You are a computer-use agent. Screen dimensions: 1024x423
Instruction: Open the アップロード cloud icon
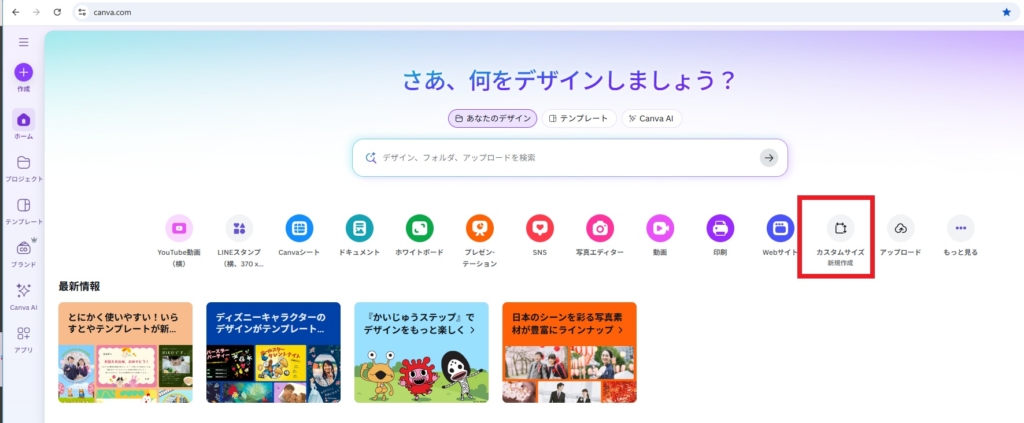[x=901, y=228]
